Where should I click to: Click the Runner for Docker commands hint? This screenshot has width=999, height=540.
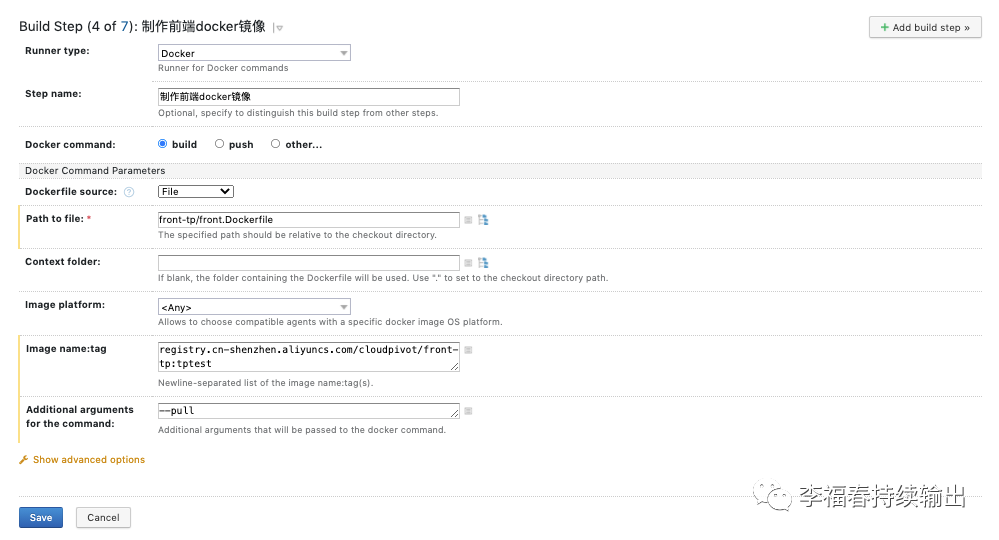click(x=223, y=68)
